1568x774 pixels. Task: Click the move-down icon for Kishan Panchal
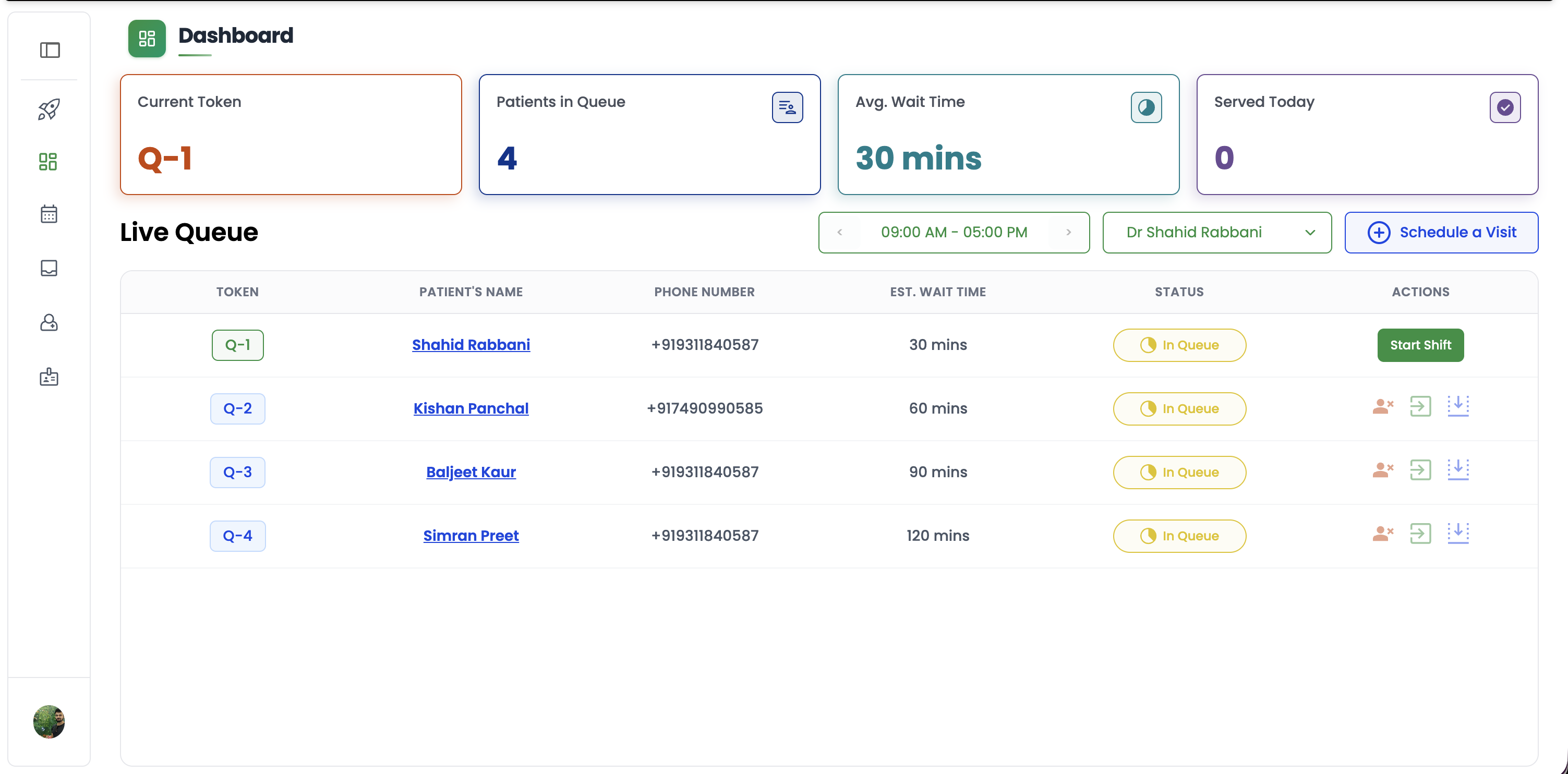tap(1458, 406)
